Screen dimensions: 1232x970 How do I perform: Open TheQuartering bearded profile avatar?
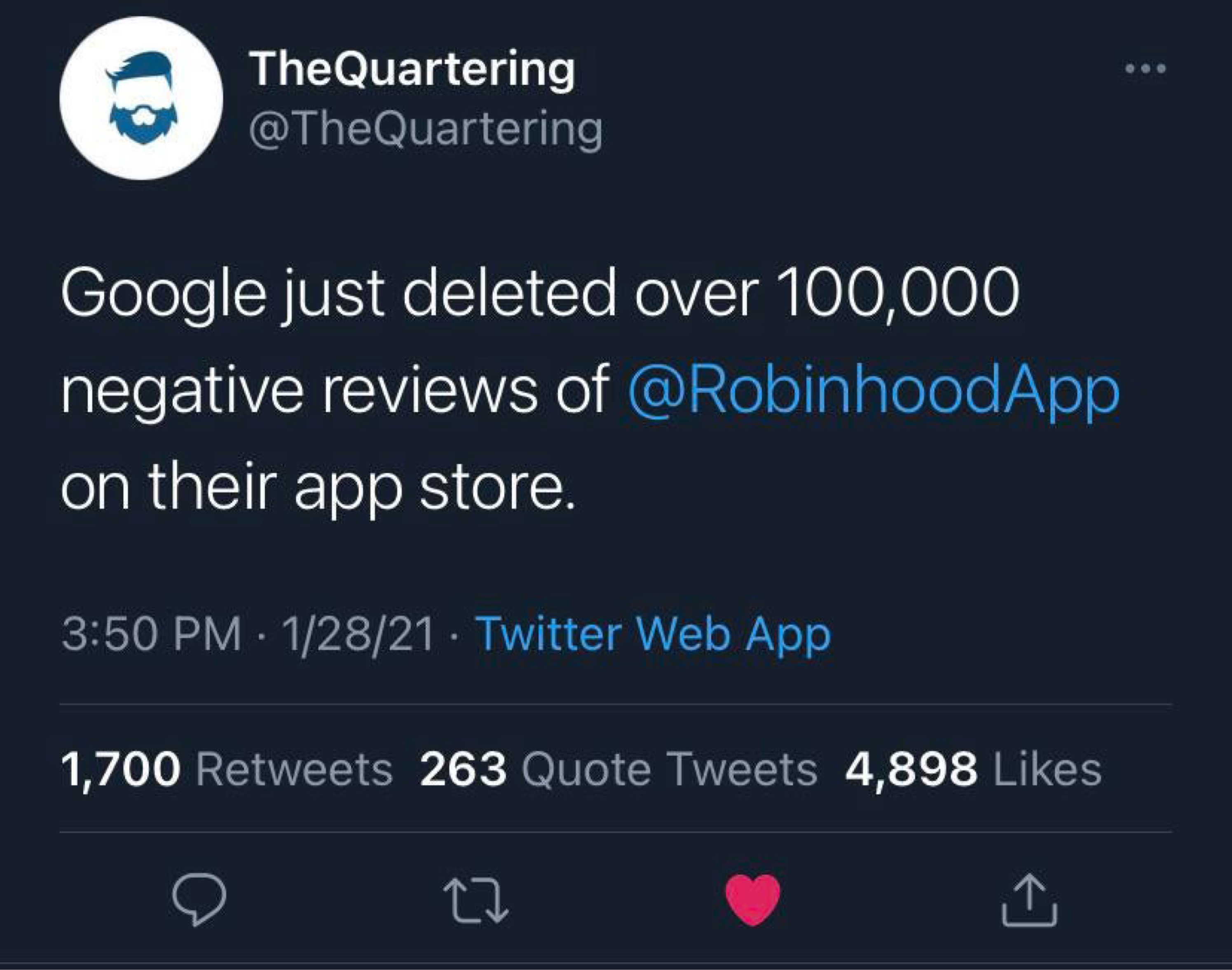tap(141, 98)
